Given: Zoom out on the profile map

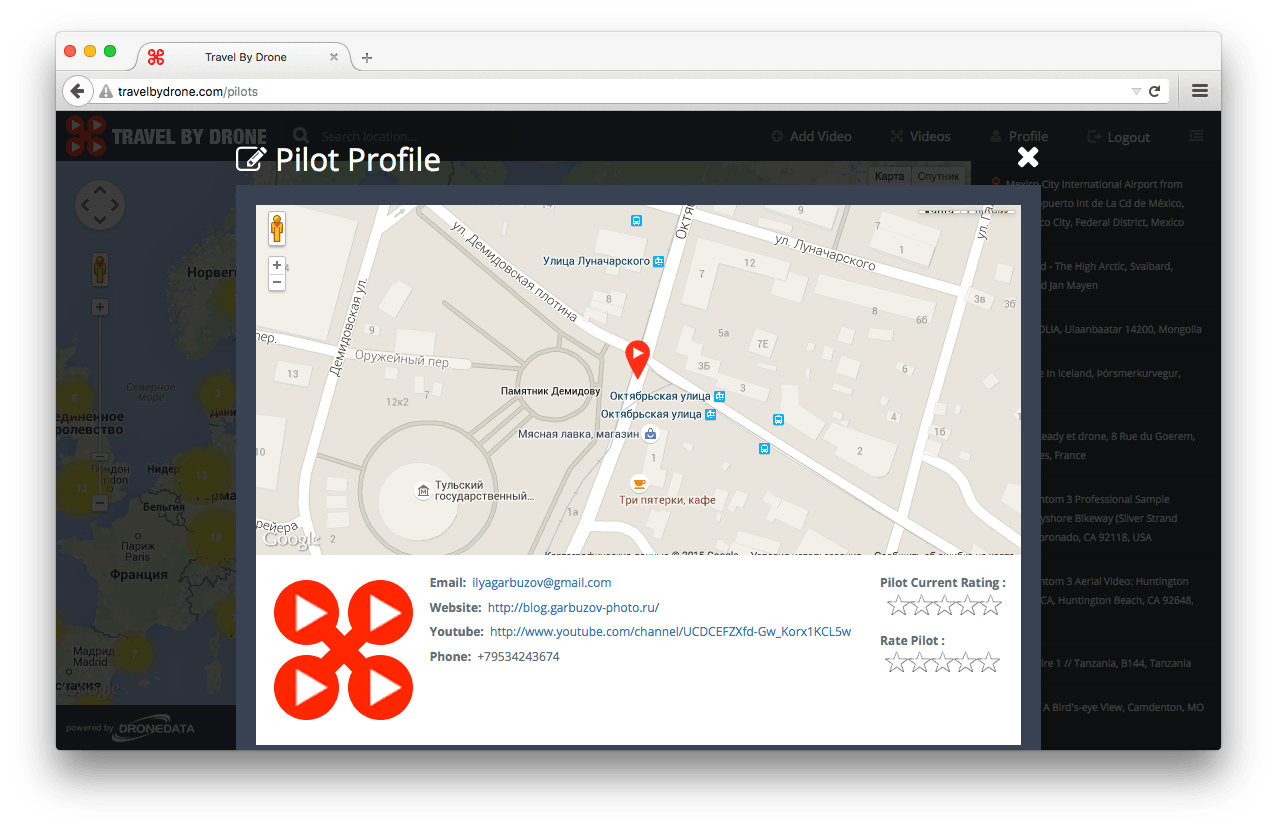Looking at the screenshot, I should point(277,283).
